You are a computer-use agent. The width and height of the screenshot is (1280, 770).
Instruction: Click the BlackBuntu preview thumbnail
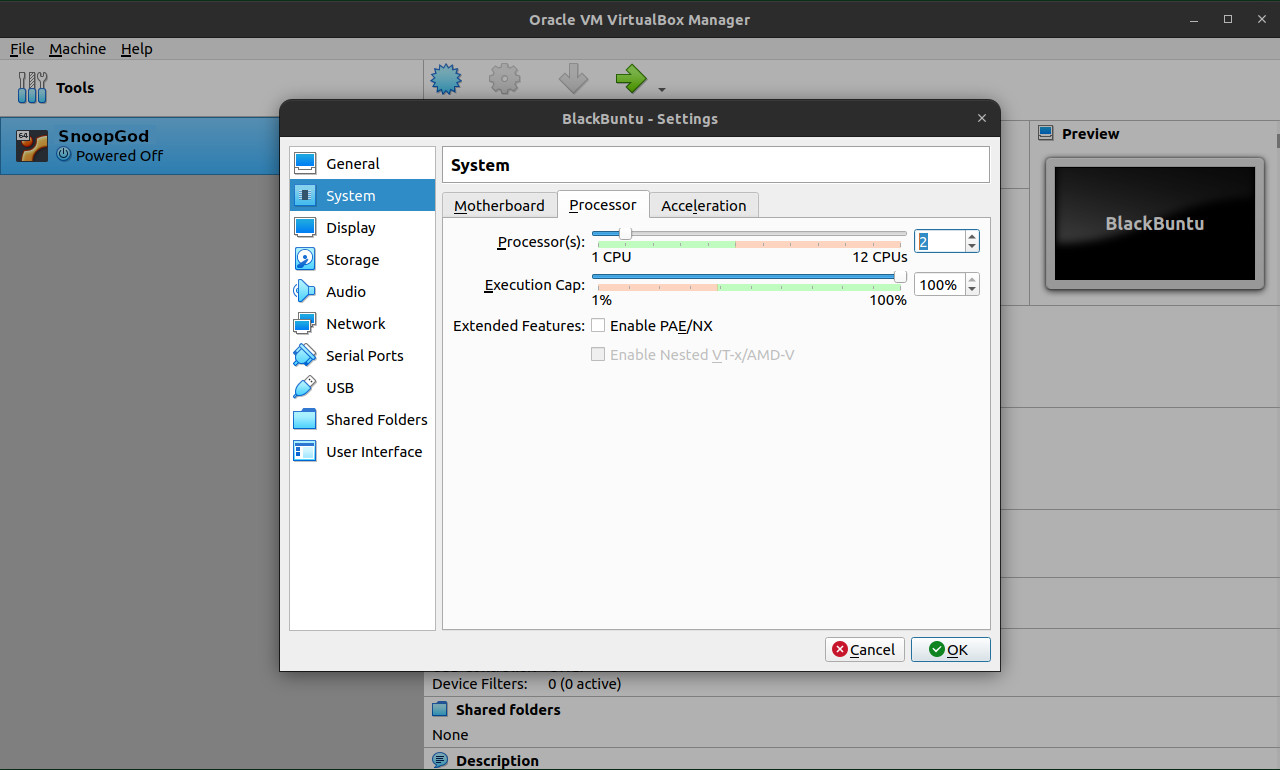[x=1155, y=223]
